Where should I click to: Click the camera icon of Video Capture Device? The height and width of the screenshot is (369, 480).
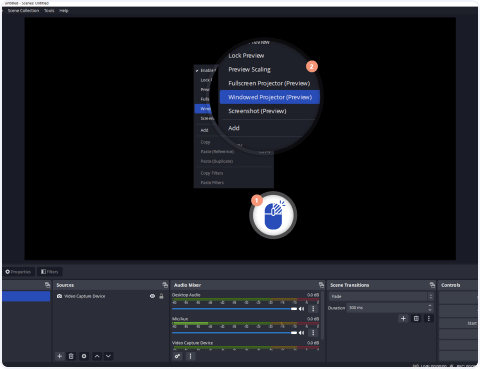[x=59, y=296]
